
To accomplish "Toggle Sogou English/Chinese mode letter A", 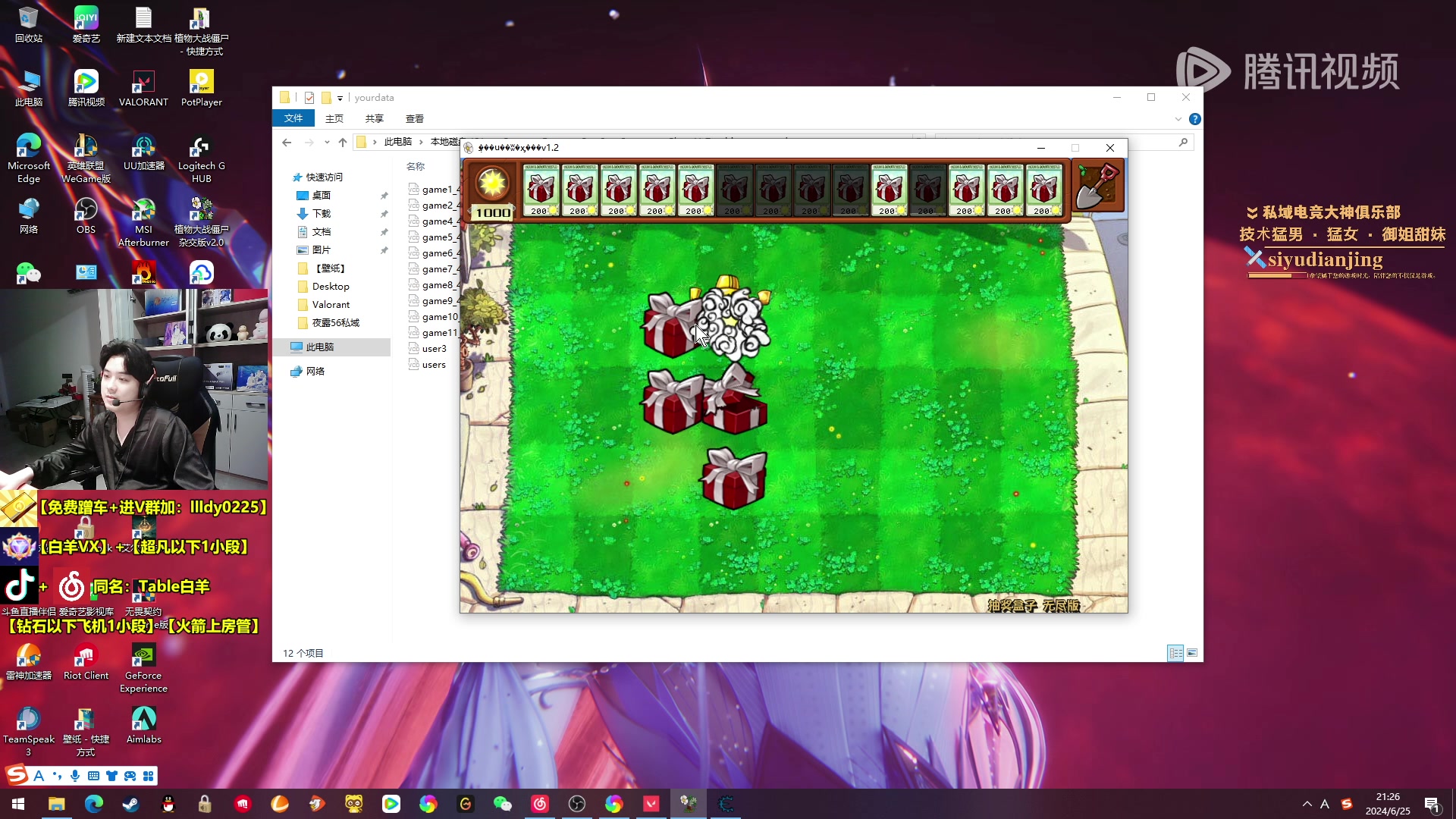I will click(39, 775).
